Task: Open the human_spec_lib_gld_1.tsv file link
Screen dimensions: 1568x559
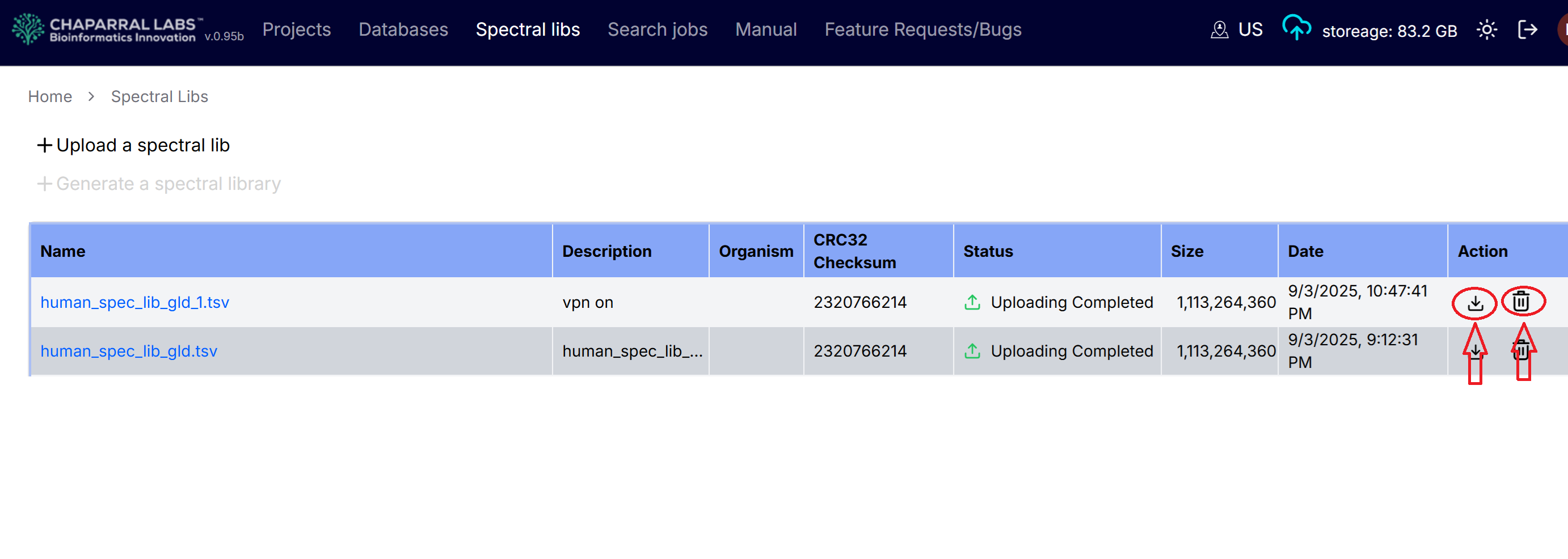Action: pos(134,302)
